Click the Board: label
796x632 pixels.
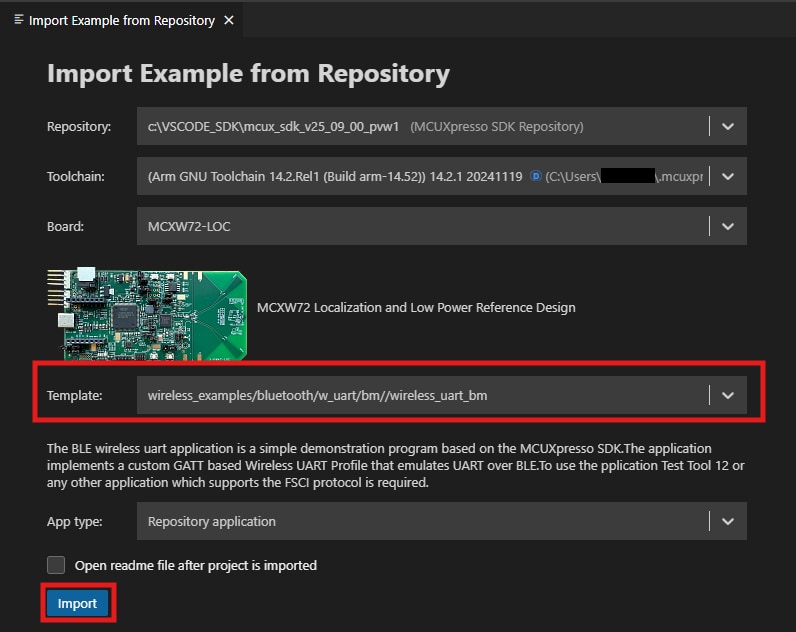coord(65,226)
